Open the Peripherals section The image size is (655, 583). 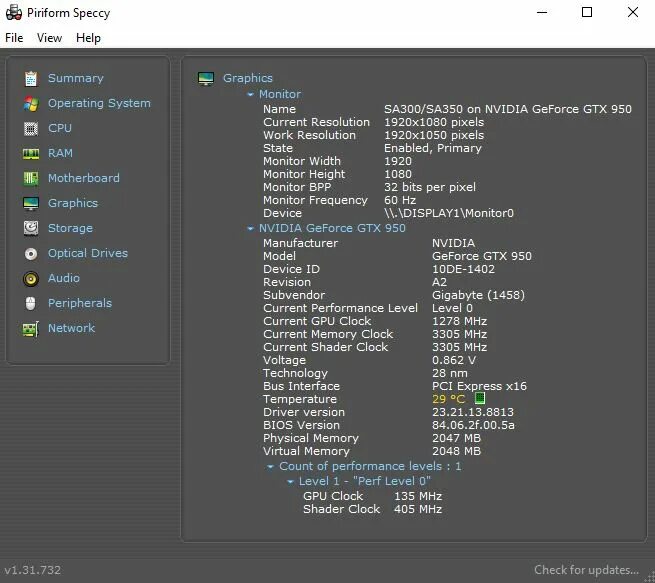[x=80, y=303]
